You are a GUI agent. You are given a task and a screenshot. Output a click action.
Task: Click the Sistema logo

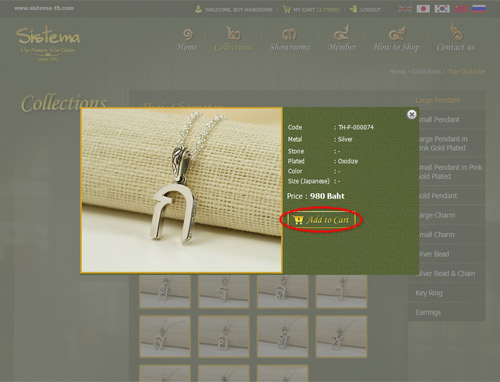coord(48,44)
